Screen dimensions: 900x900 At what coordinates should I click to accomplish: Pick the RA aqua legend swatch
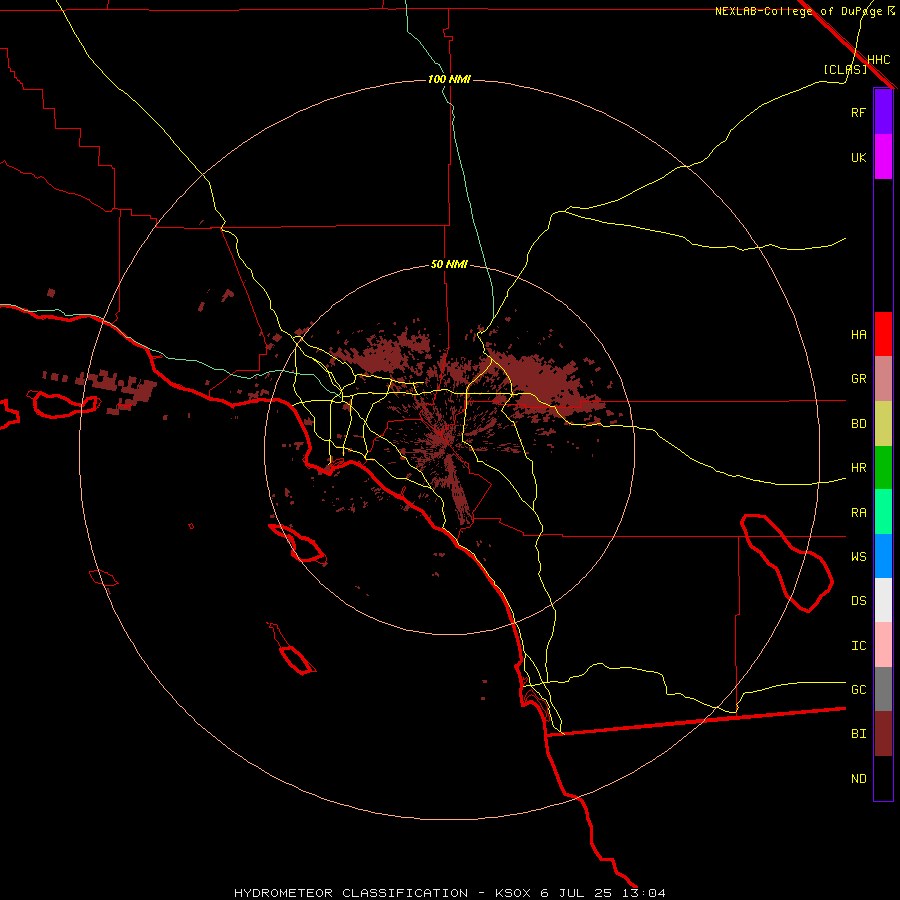tap(883, 512)
